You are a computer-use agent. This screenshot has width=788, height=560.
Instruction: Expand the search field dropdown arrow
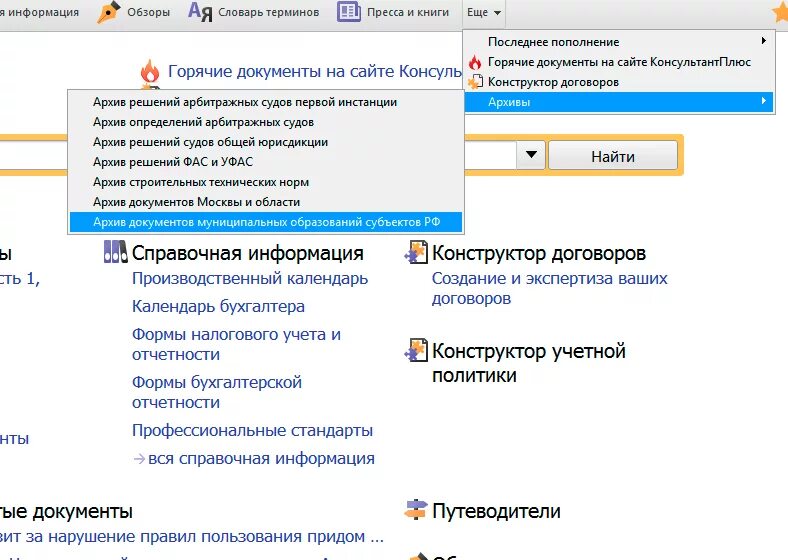coord(531,155)
